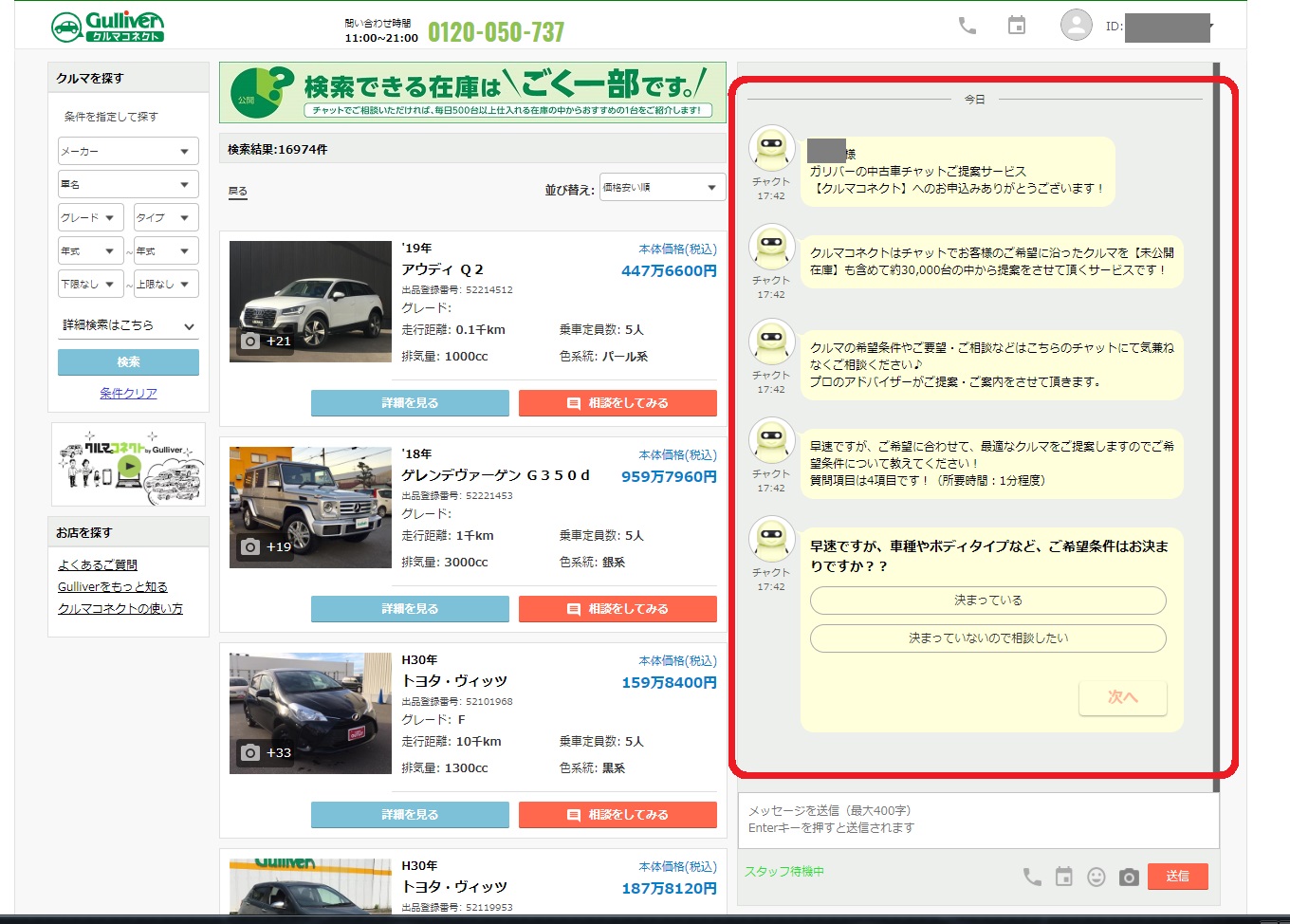Click 詳細を見る for ゲレンデヴァーゲン

[410, 609]
